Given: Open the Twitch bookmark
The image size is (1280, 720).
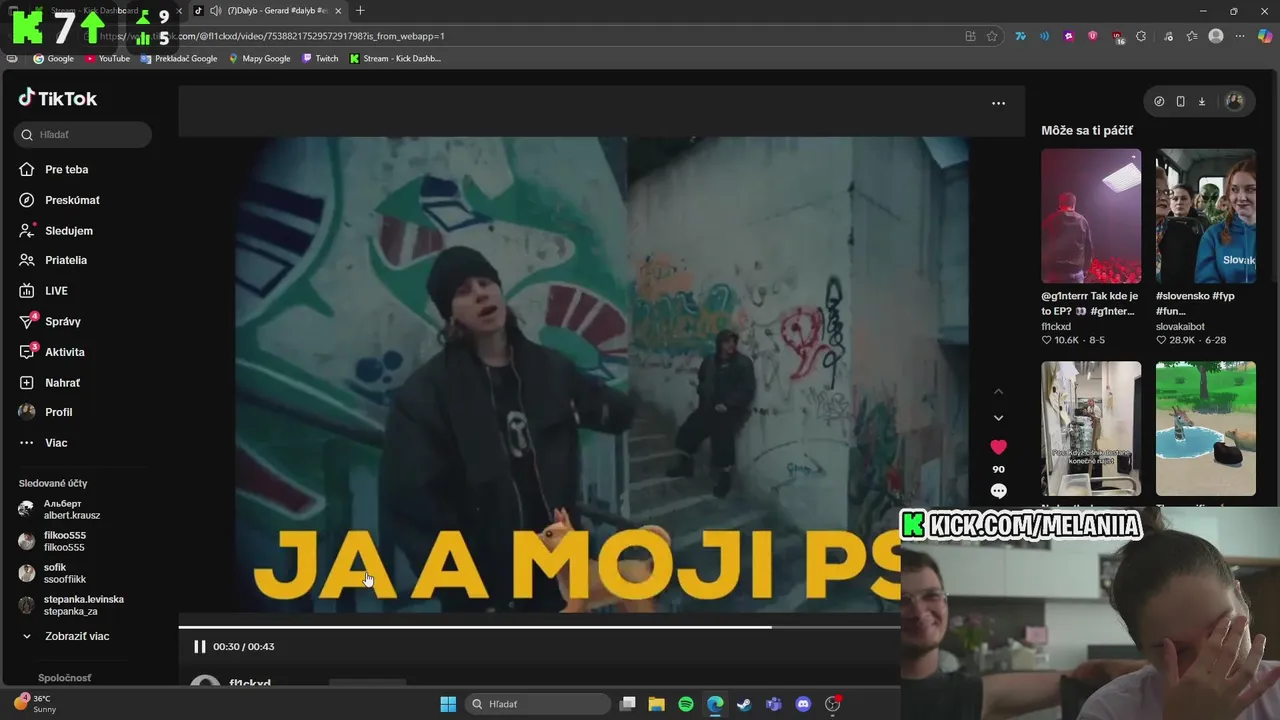Looking at the screenshot, I should click(320, 58).
